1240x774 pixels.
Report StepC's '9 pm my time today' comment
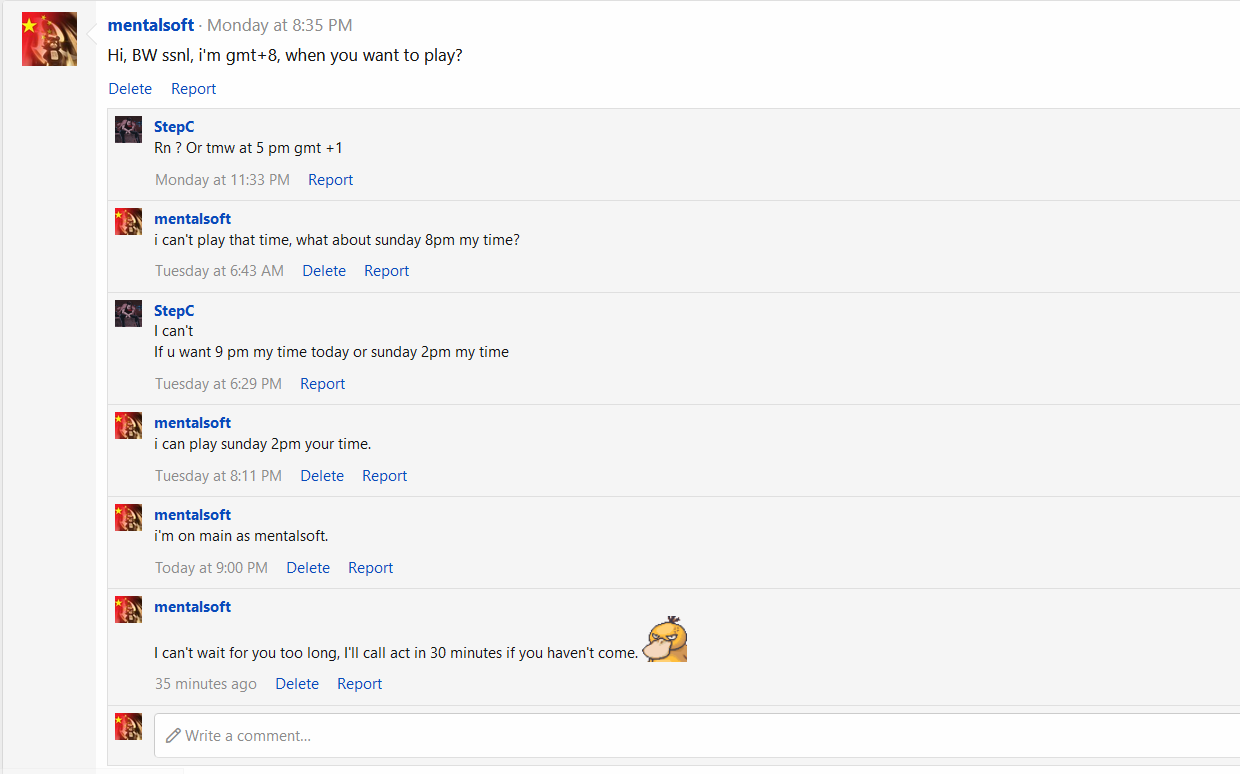(x=322, y=384)
